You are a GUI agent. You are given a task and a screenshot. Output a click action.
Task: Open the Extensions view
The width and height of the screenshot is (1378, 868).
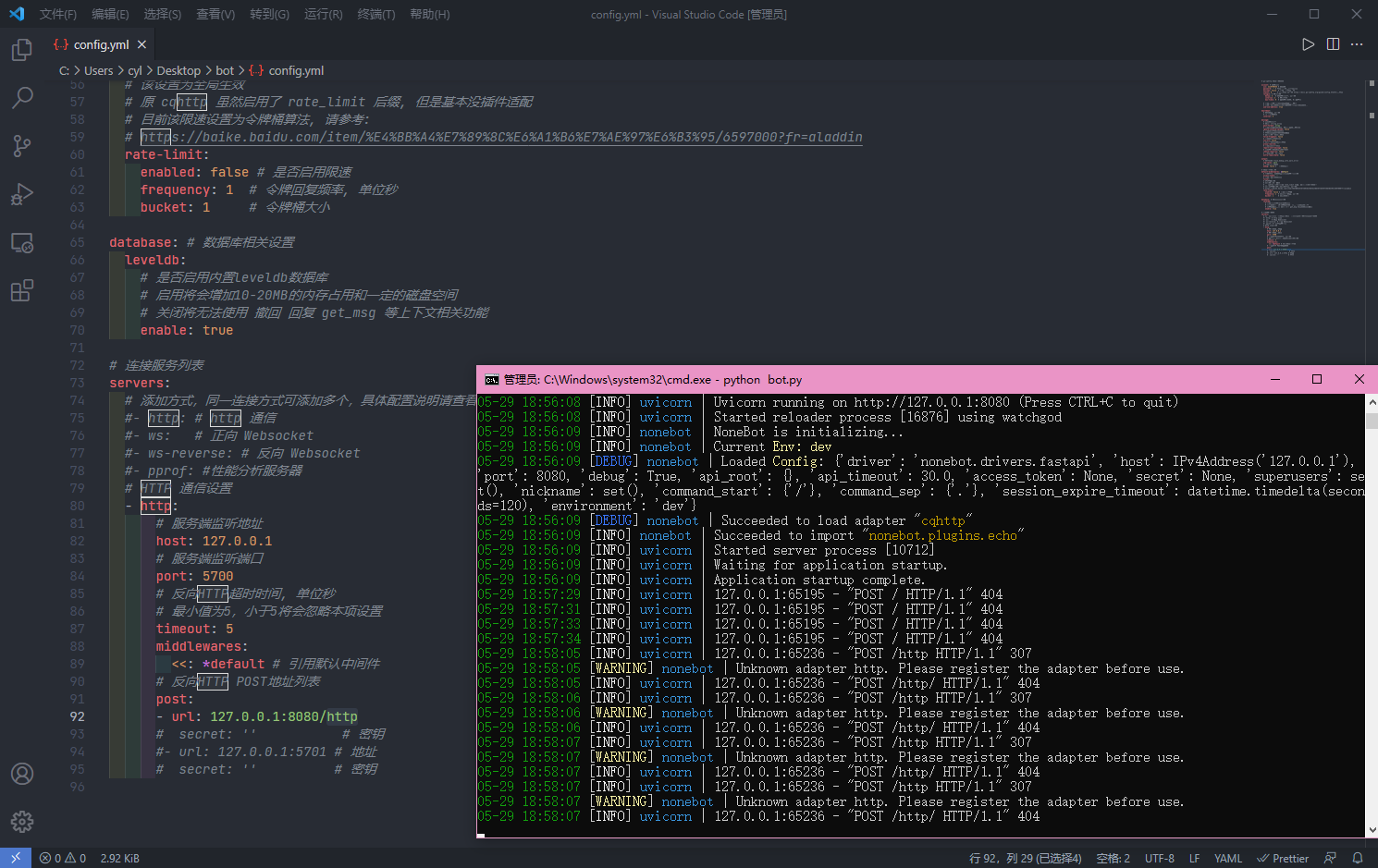(22, 291)
